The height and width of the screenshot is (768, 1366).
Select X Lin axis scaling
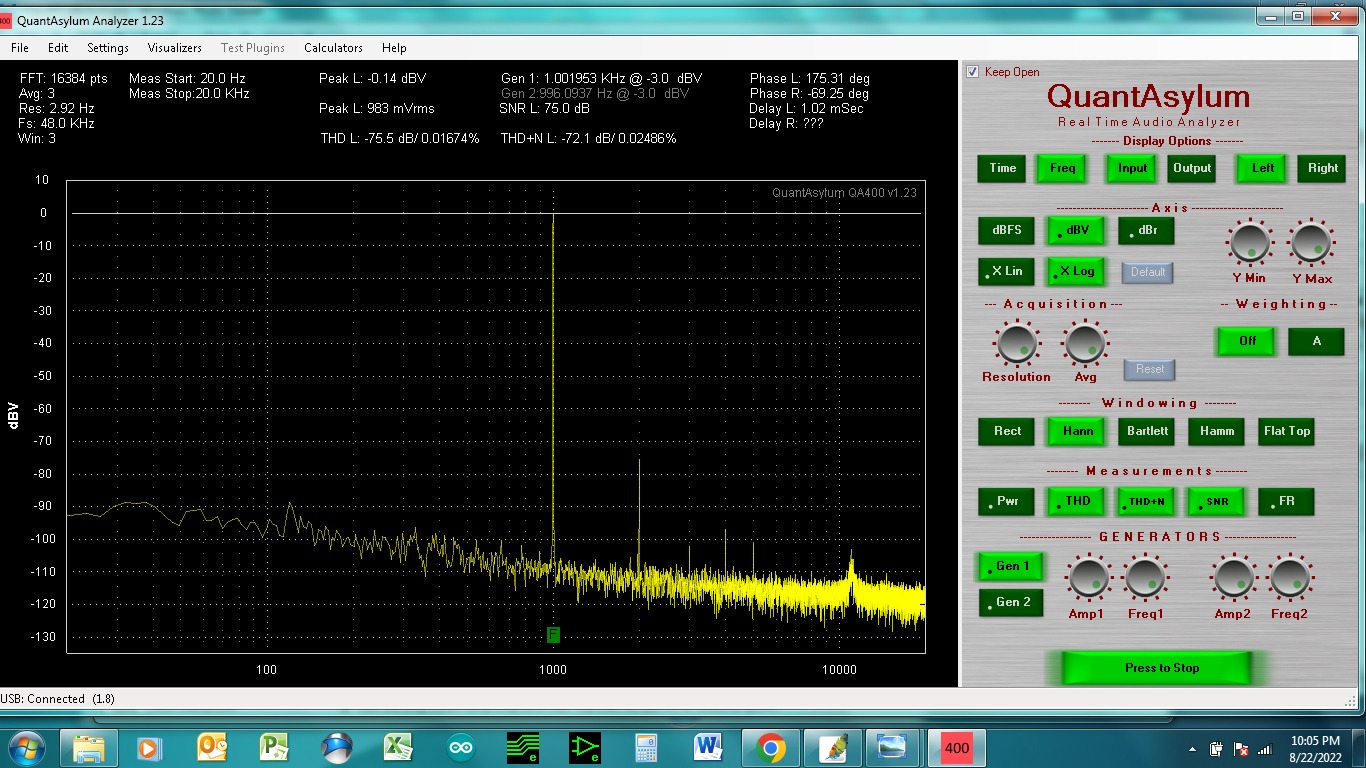pyautogui.click(x=1007, y=271)
